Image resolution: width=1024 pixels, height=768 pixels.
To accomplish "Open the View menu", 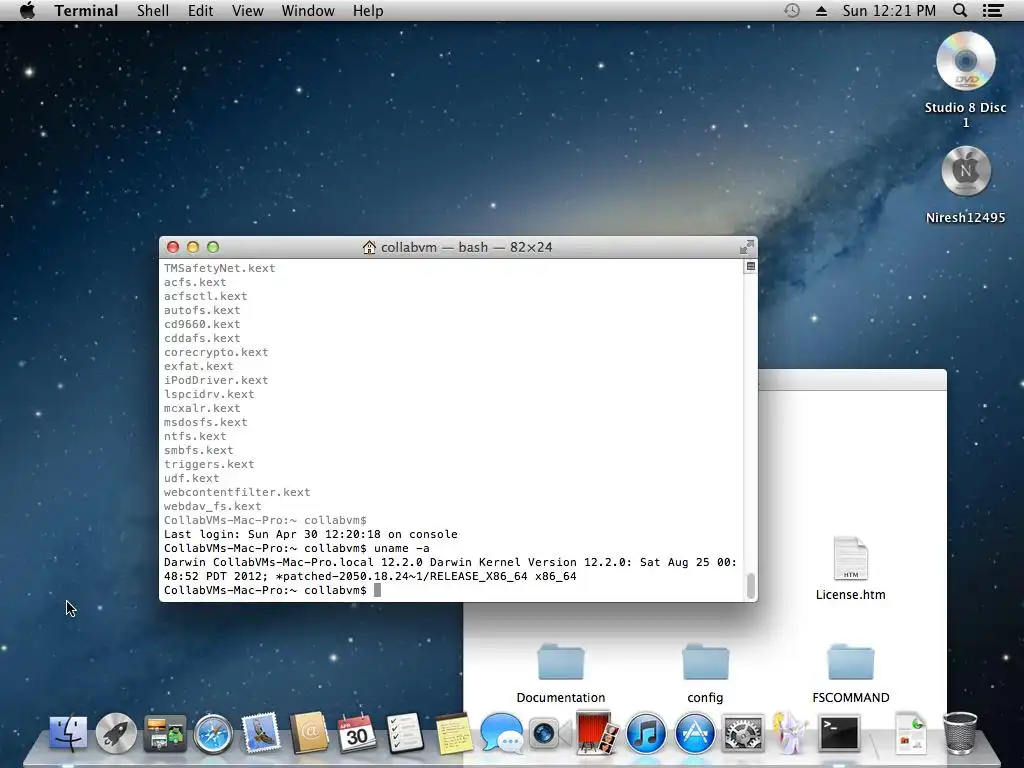I will [248, 10].
